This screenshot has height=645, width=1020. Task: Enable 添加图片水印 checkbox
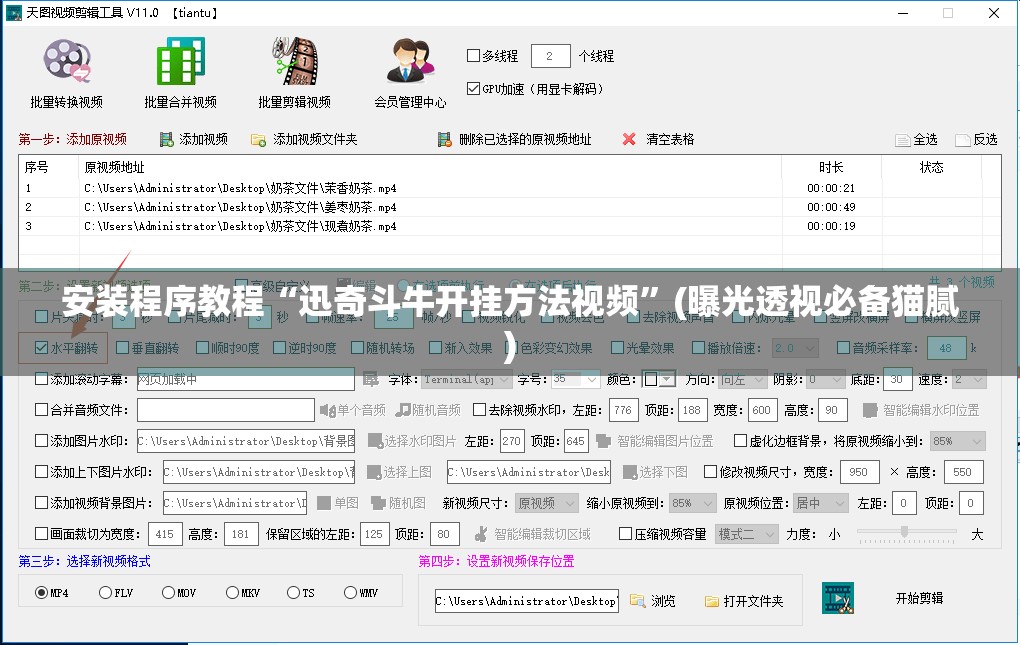tap(42, 441)
